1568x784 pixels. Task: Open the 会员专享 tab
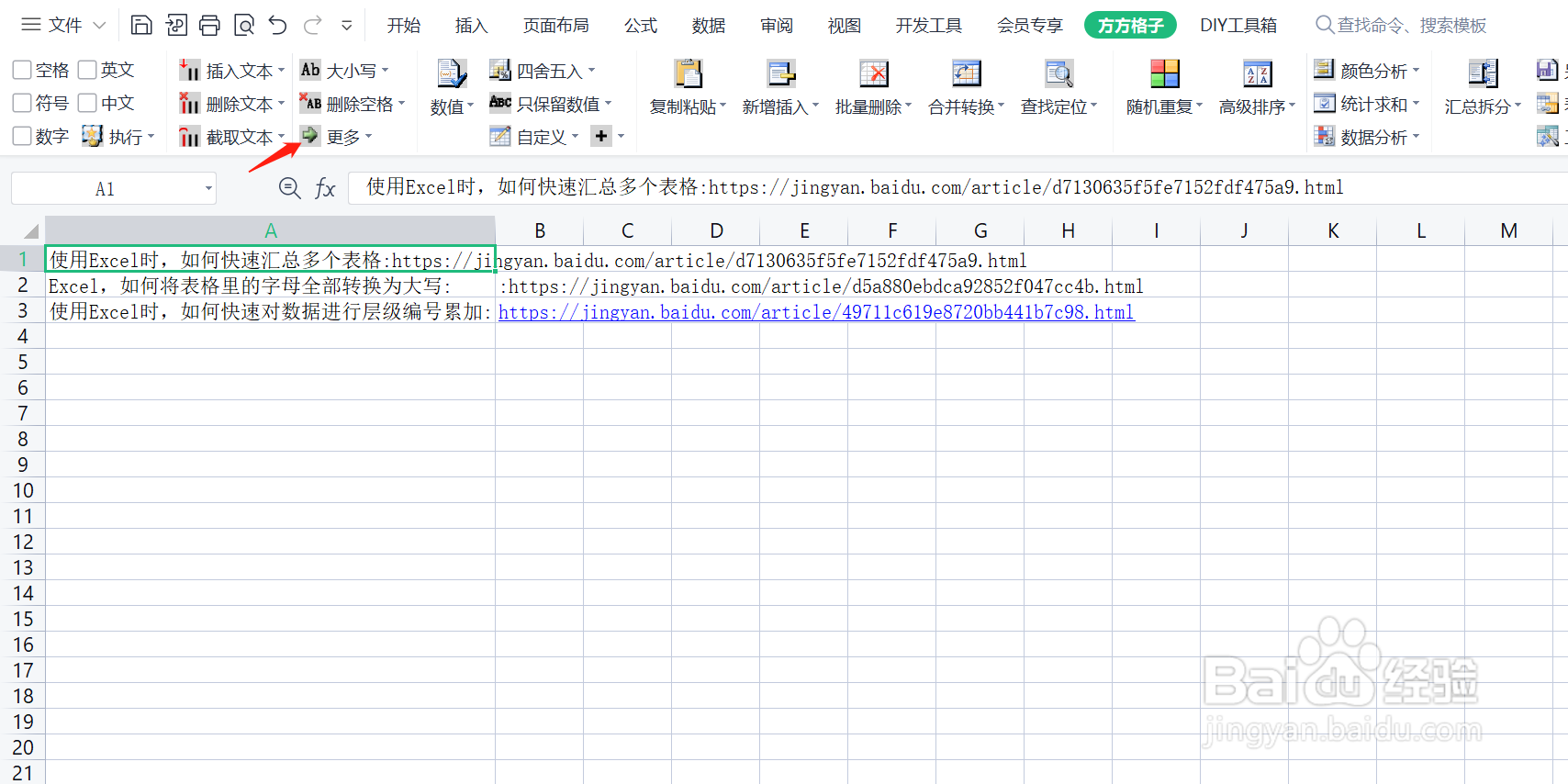(1030, 26)
